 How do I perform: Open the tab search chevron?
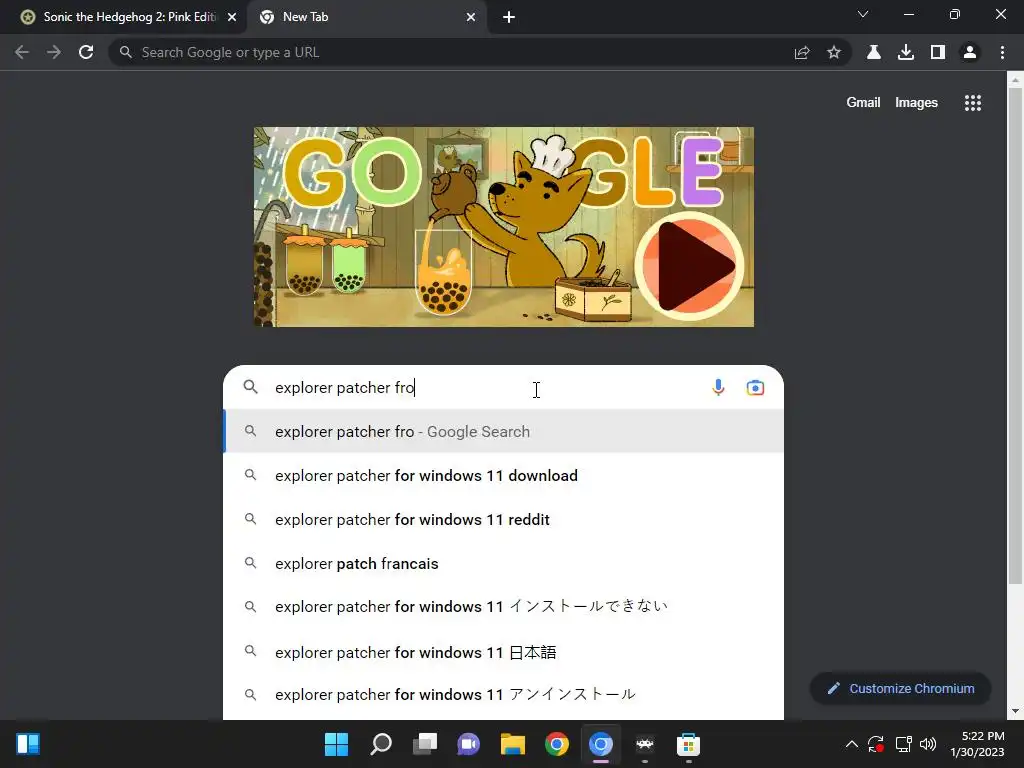pyautogui.click(x=863, y=14)
